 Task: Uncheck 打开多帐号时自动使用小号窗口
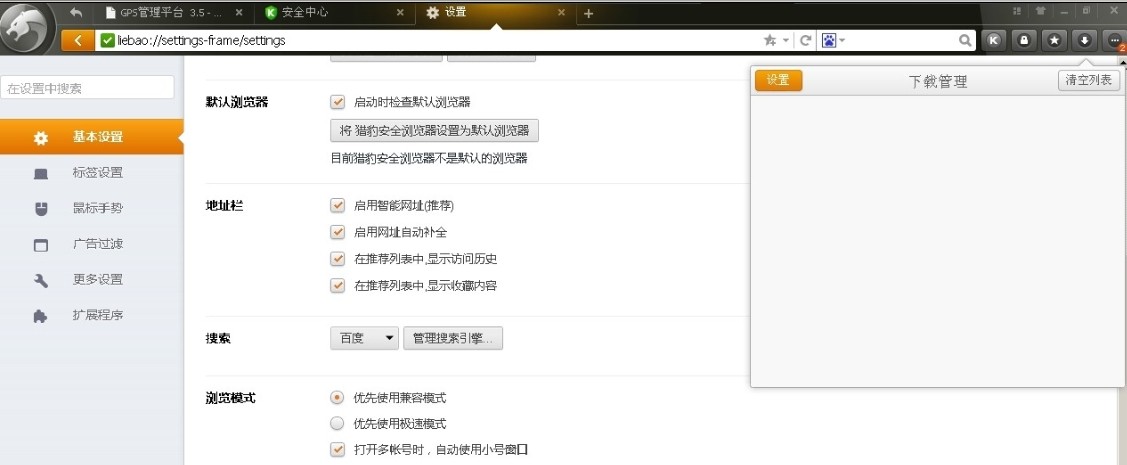point(338,450)
